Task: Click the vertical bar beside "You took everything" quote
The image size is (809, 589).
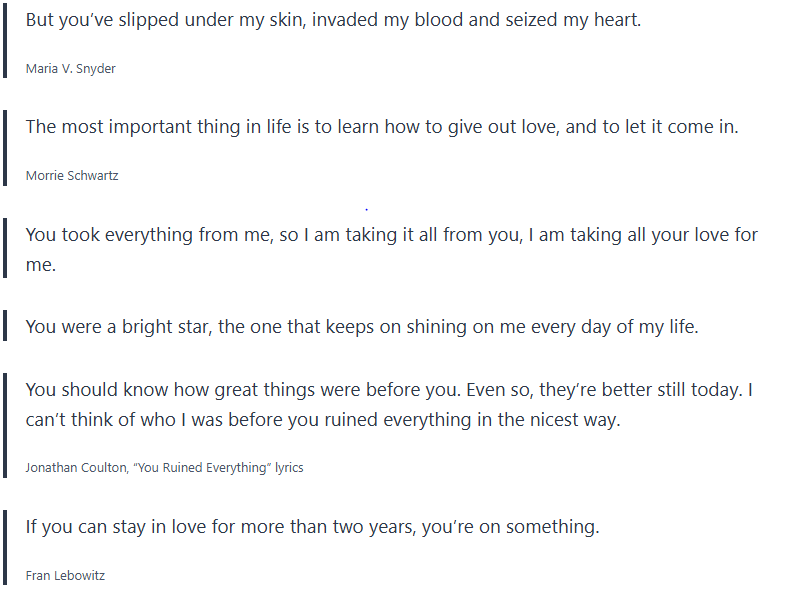Action: pyautogui.click(x=6, y=250)
